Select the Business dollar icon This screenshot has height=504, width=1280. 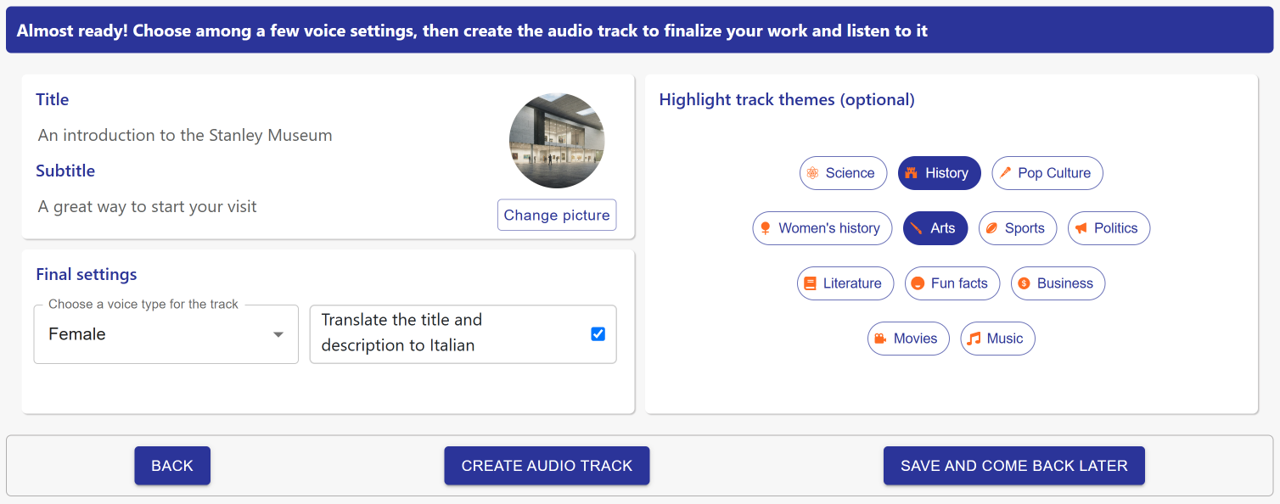(1024, 283)
